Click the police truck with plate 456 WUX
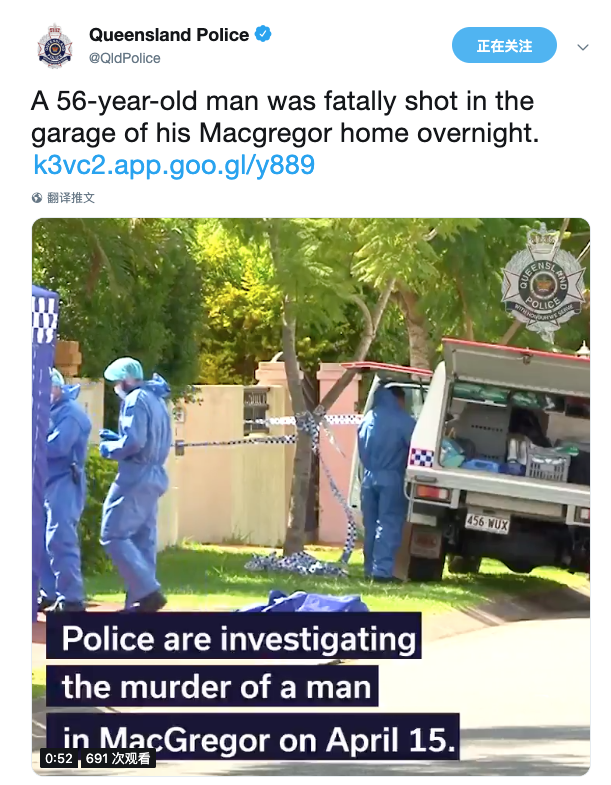Image resolution: width=611 pixels, height=785 pixels. [x=499, y=456]
